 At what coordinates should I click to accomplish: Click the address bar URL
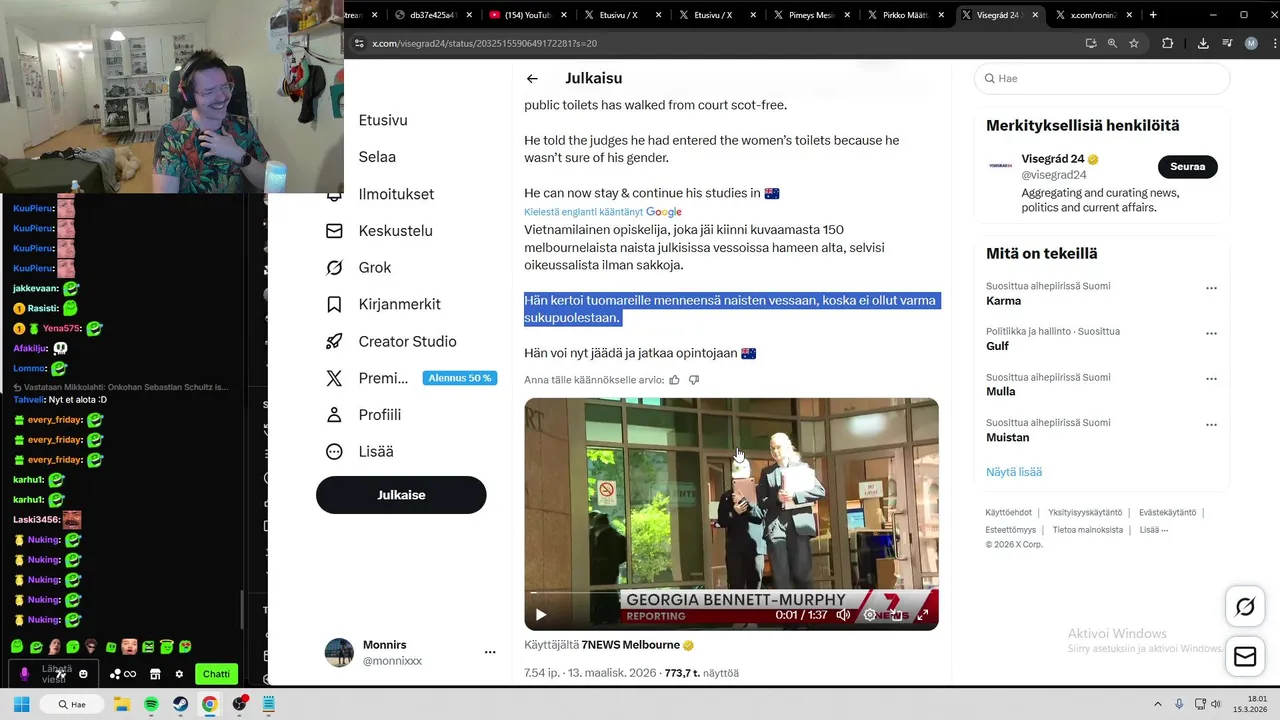point(484,43)
